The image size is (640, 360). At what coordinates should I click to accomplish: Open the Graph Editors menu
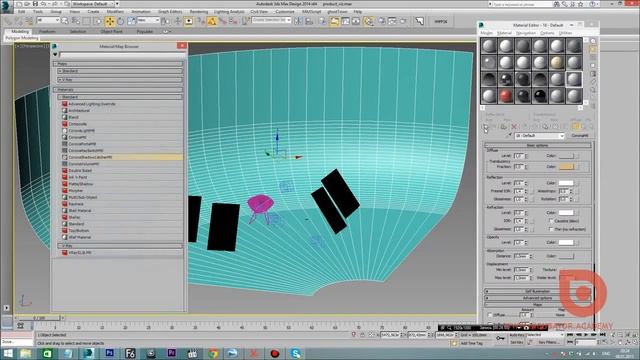(x=170, y=12)
